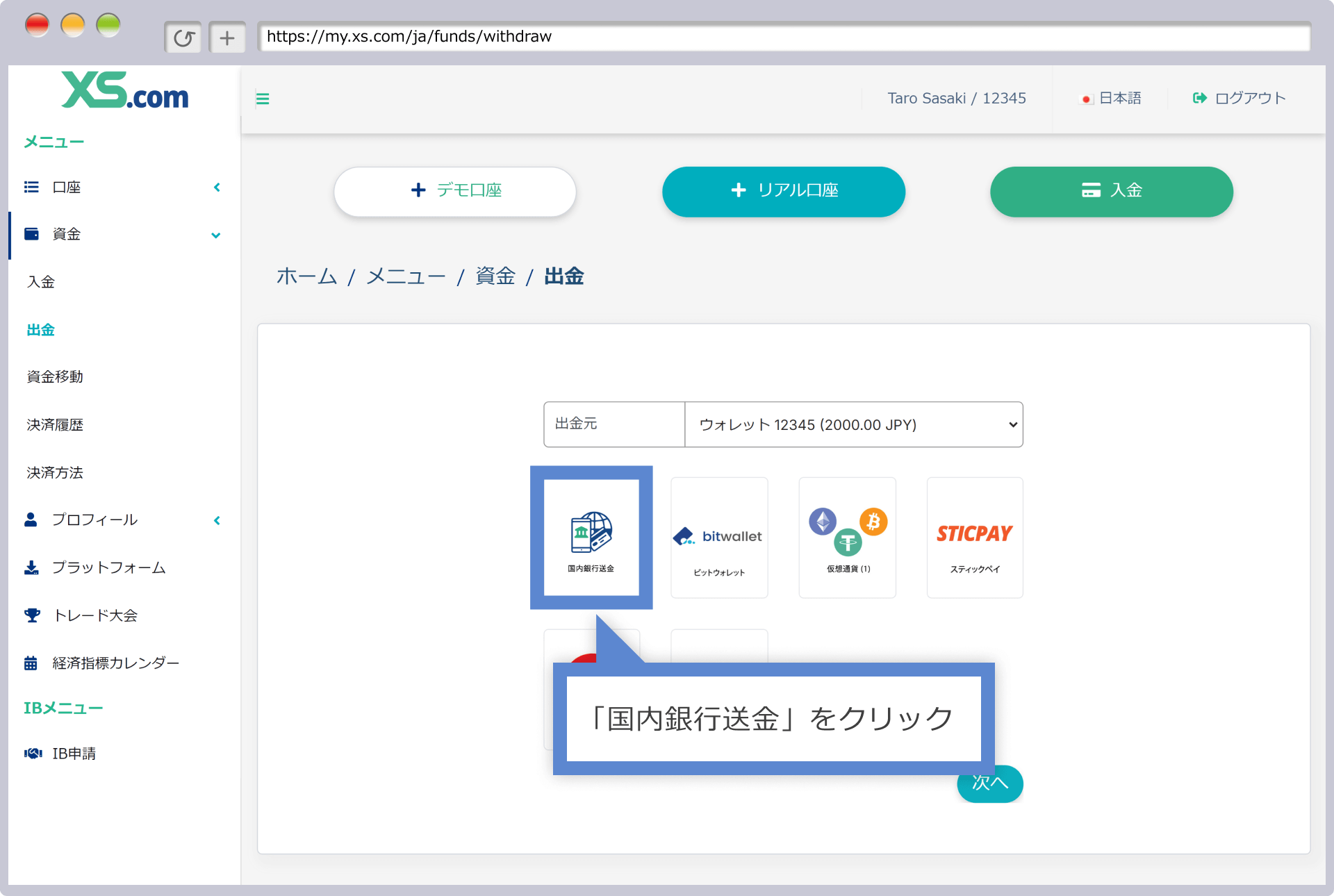This screenshot has width=1334, height=896.
Task: Toggle the hamburger sidebar menu icon
Action: 263,99
